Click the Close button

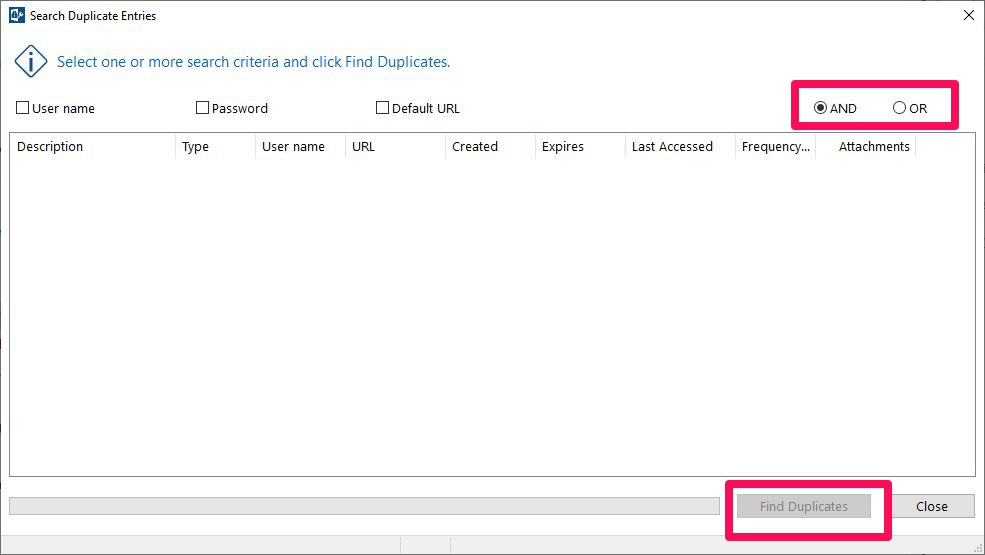point(932,506)
